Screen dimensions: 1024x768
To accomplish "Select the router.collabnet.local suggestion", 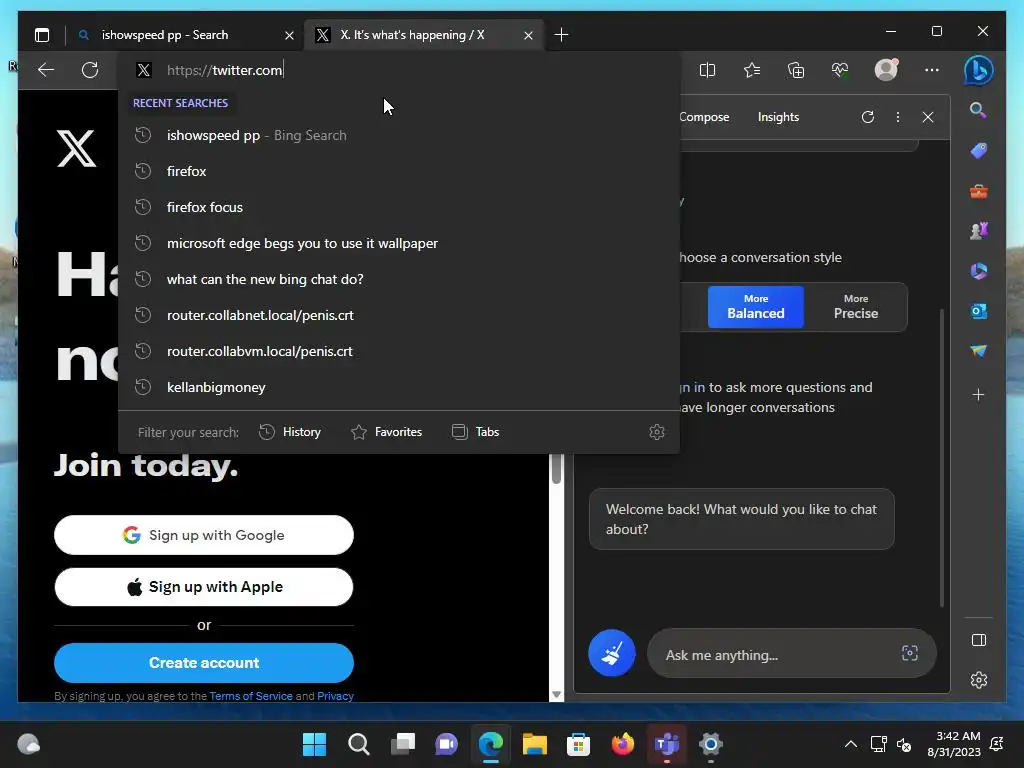I will point(398,315).
